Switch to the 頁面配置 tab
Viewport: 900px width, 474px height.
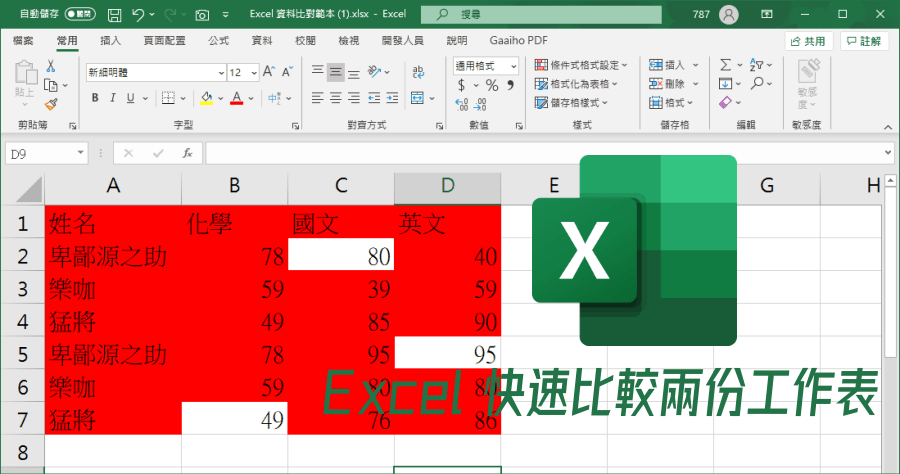(165, 41)
